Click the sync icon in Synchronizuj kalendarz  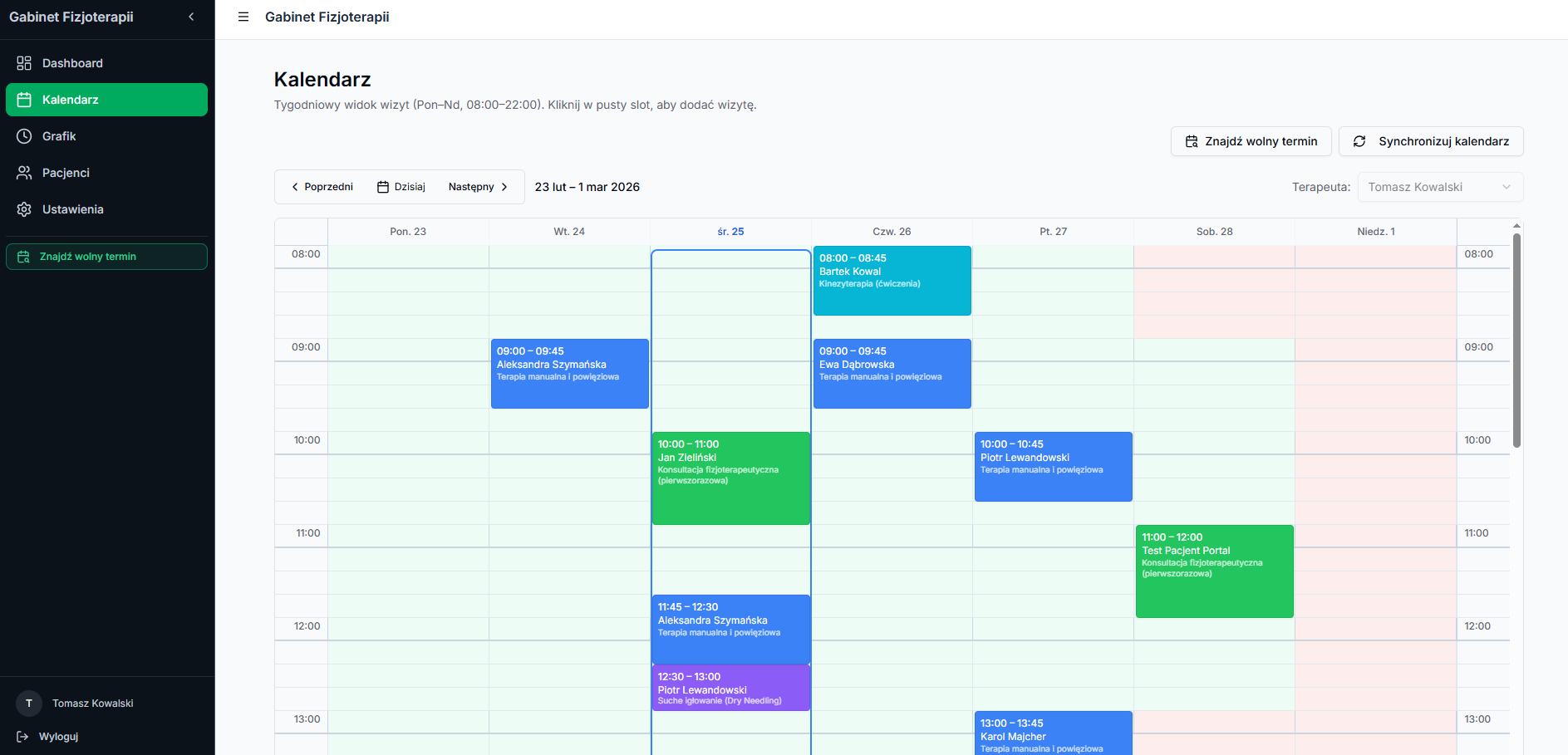(1359, 141)
